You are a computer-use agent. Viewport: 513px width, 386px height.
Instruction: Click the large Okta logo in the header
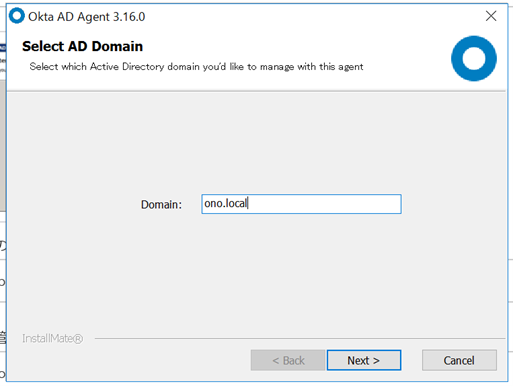coord(474,59)
